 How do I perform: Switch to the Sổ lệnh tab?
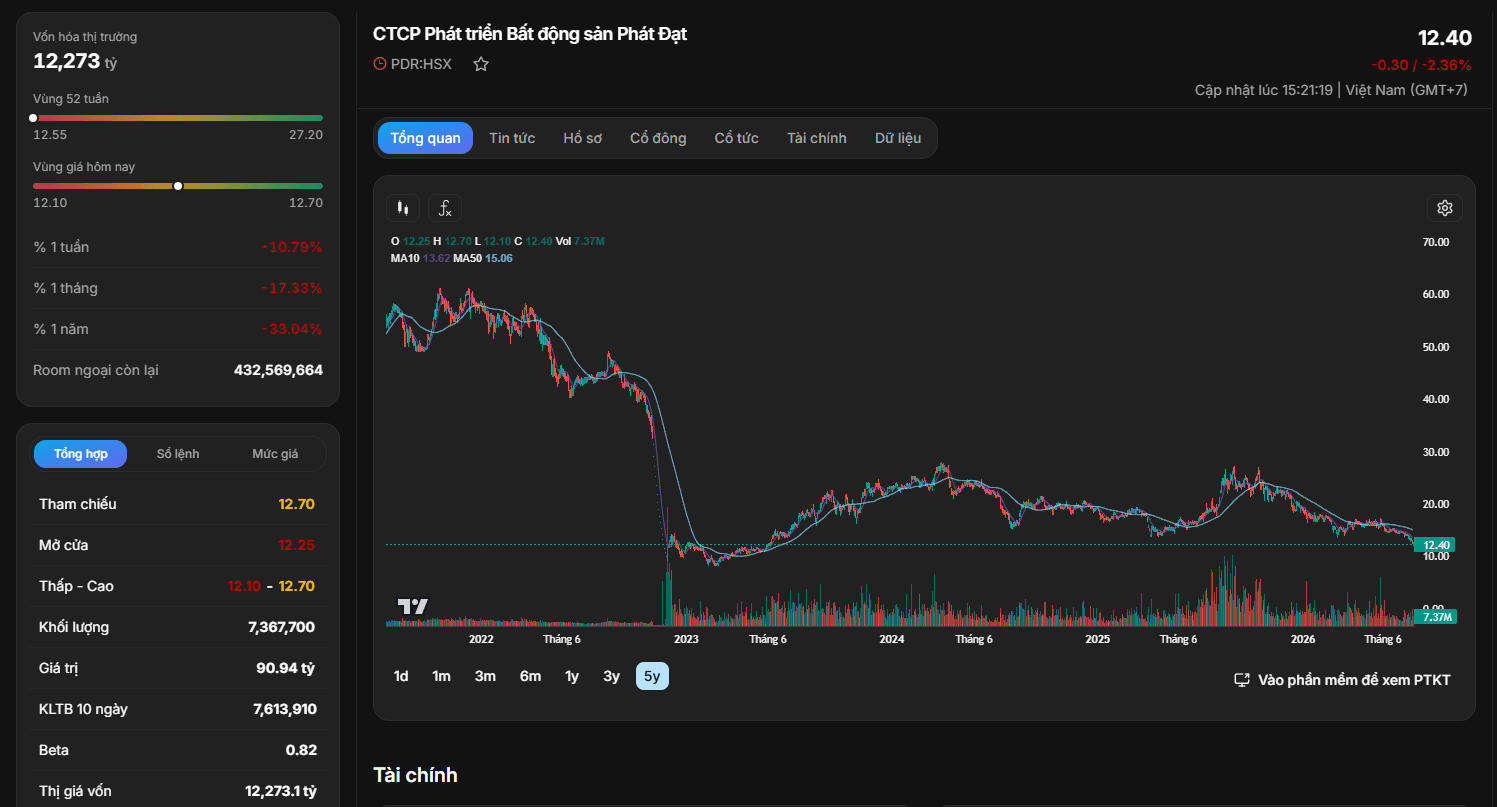[178, 454]
